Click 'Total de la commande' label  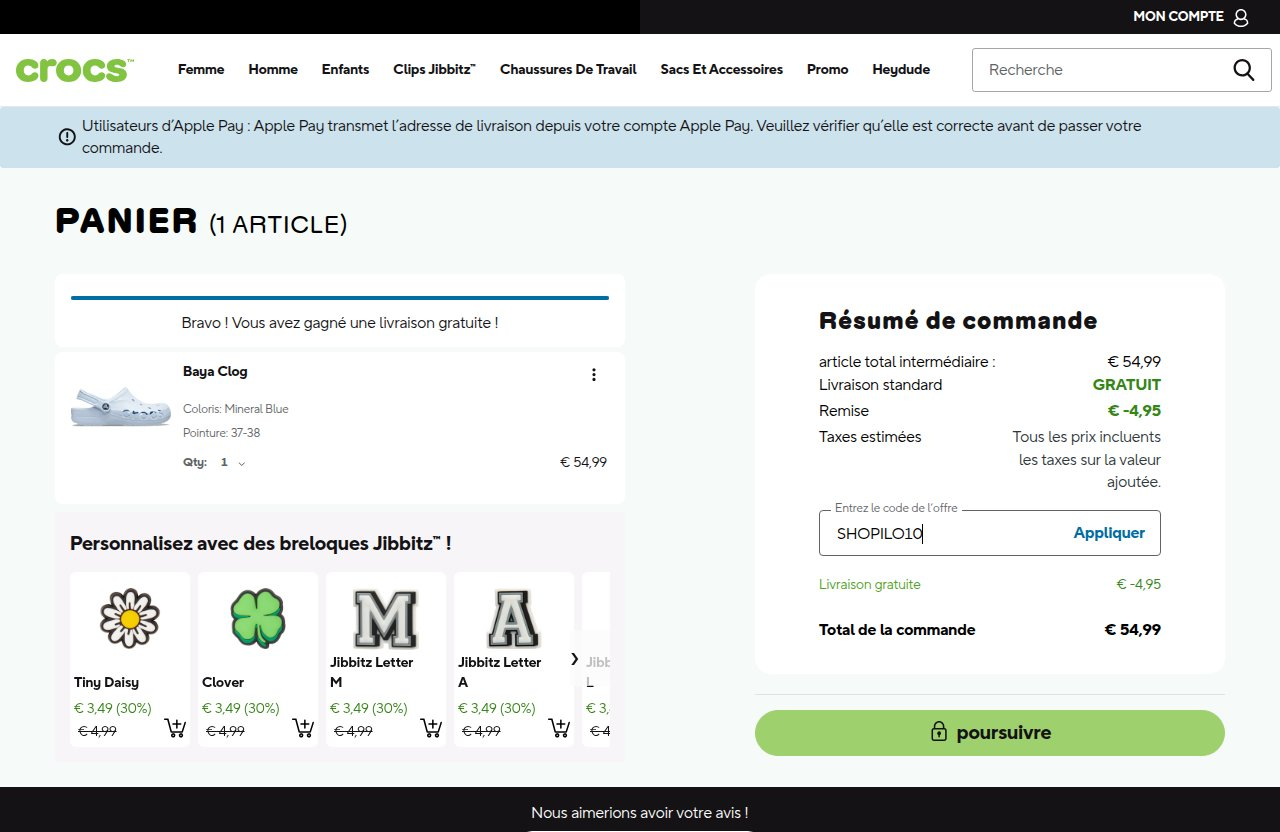(897, 630)
